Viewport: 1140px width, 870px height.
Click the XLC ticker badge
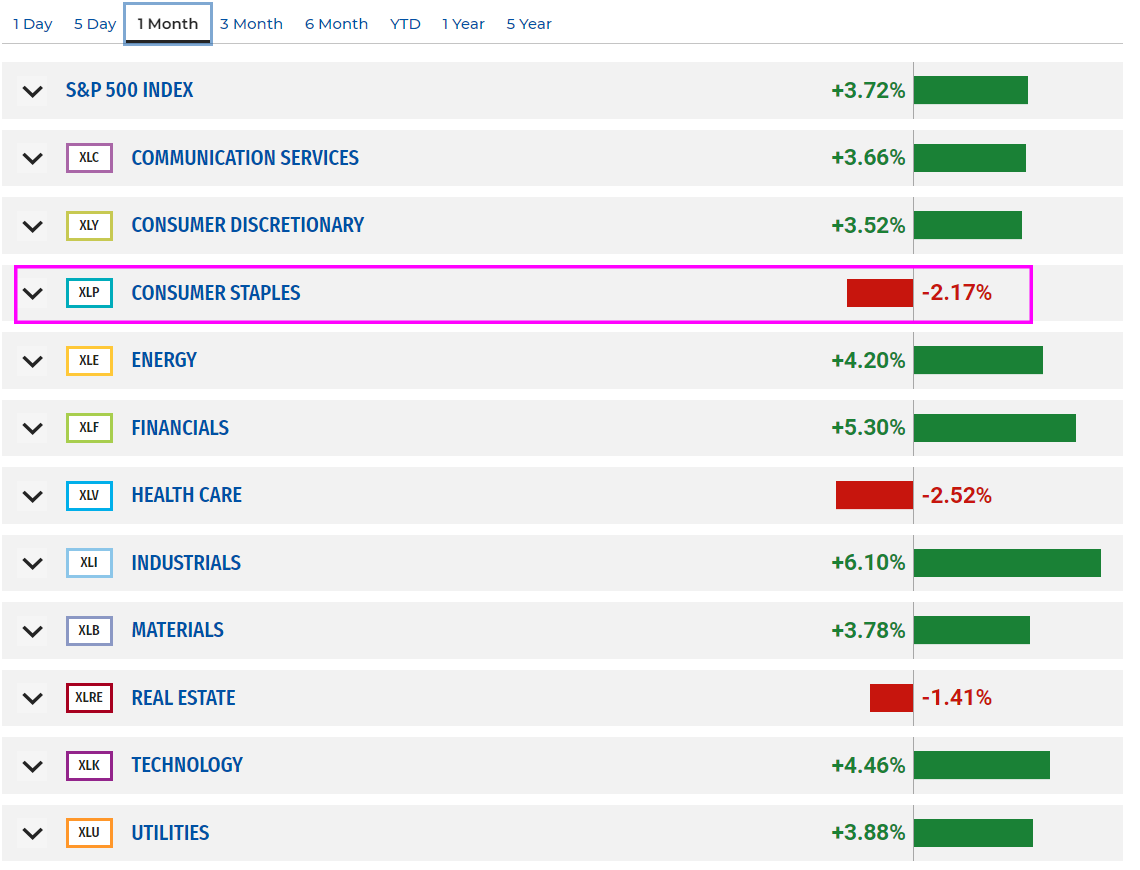[89, 158]
